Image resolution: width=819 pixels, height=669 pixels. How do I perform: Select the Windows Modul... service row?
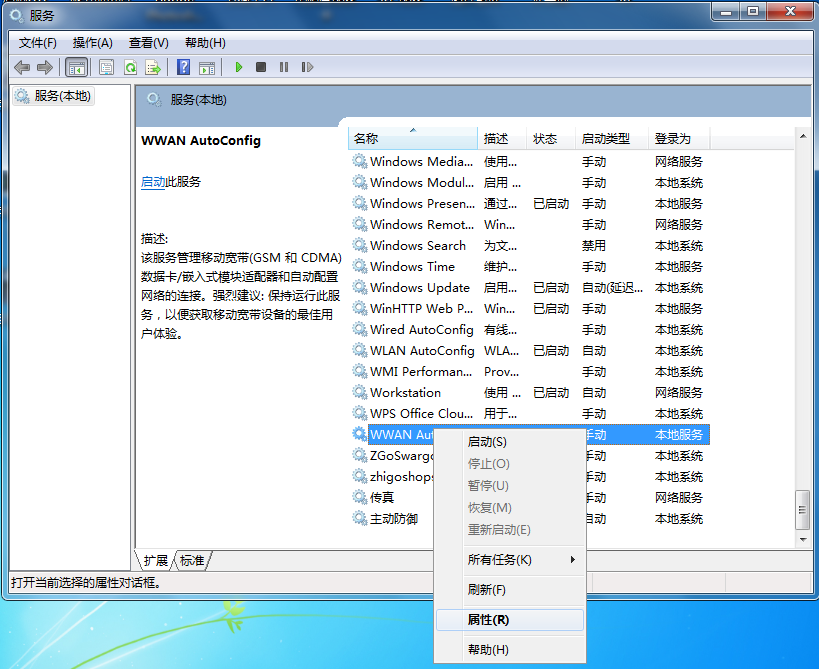(529, 182)
